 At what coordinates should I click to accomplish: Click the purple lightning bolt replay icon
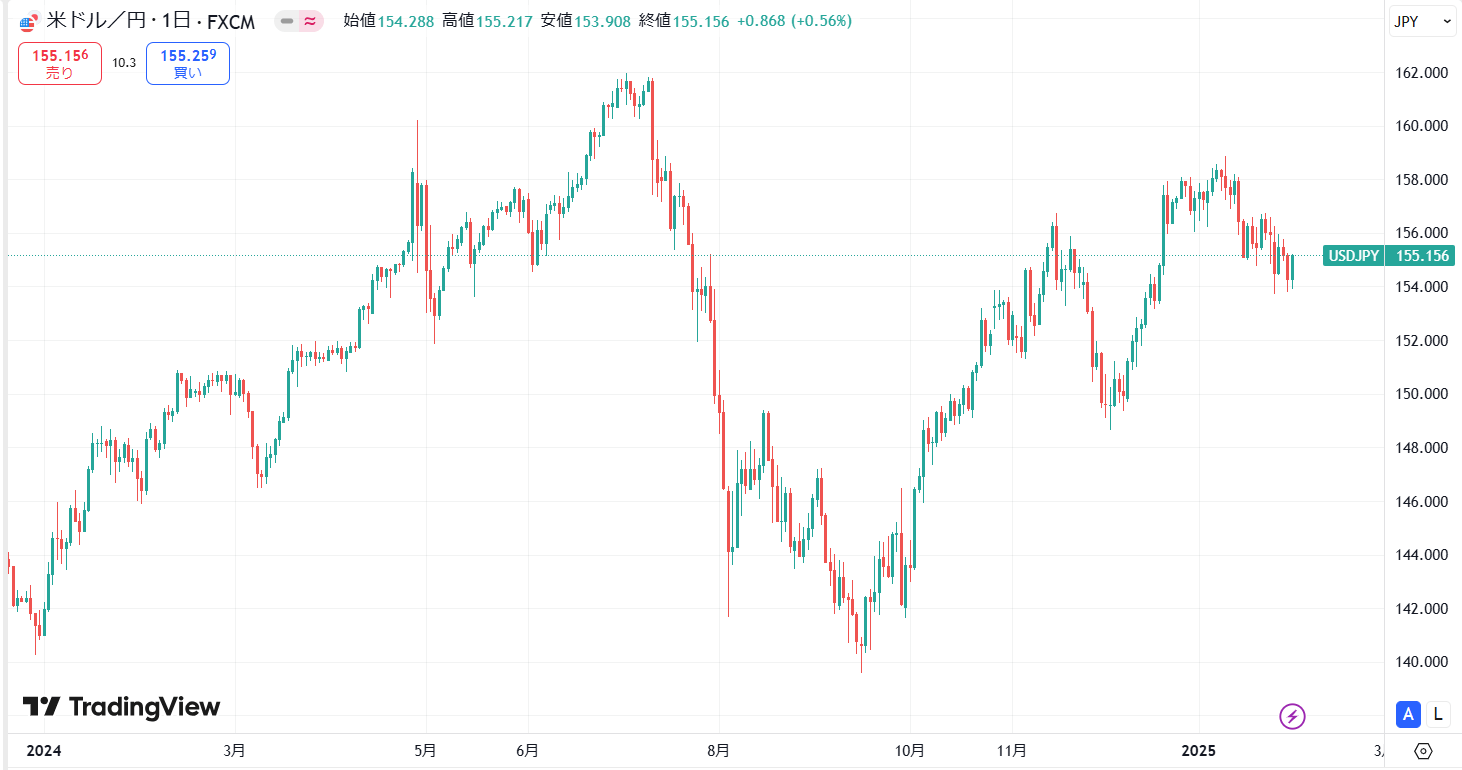coord(1293,716)
